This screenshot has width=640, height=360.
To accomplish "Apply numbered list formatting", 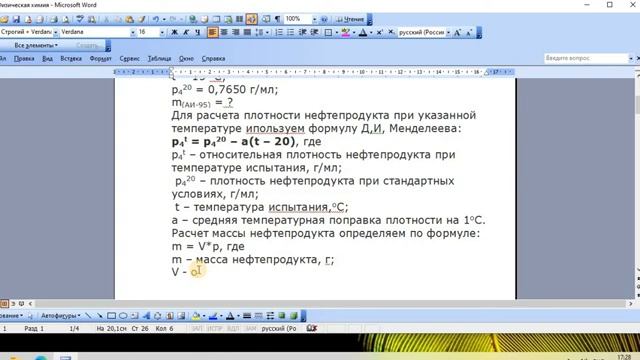I will click(x=279, y=32).
